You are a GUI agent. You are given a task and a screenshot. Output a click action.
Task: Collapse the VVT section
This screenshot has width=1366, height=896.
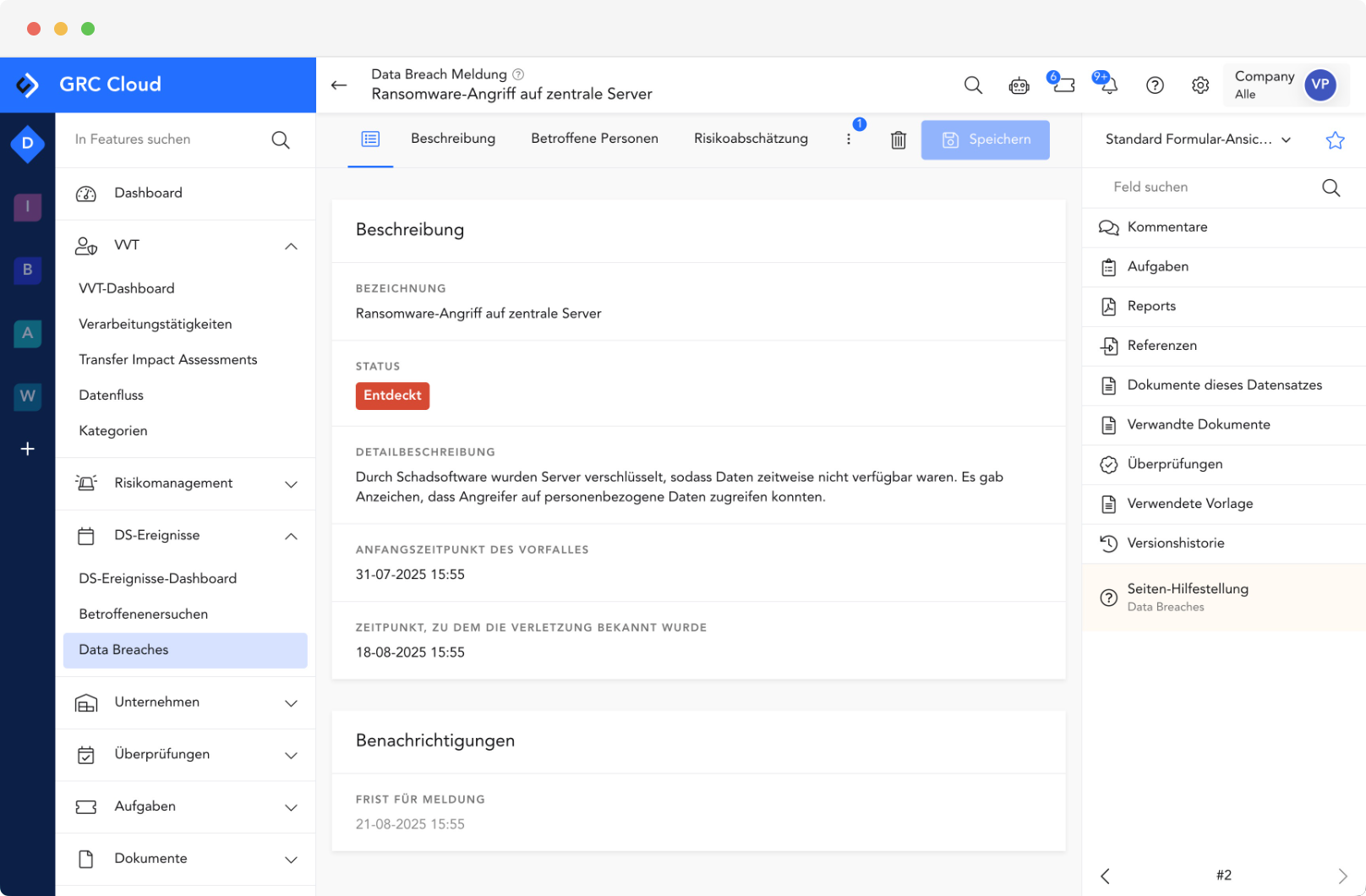point(291,246)
